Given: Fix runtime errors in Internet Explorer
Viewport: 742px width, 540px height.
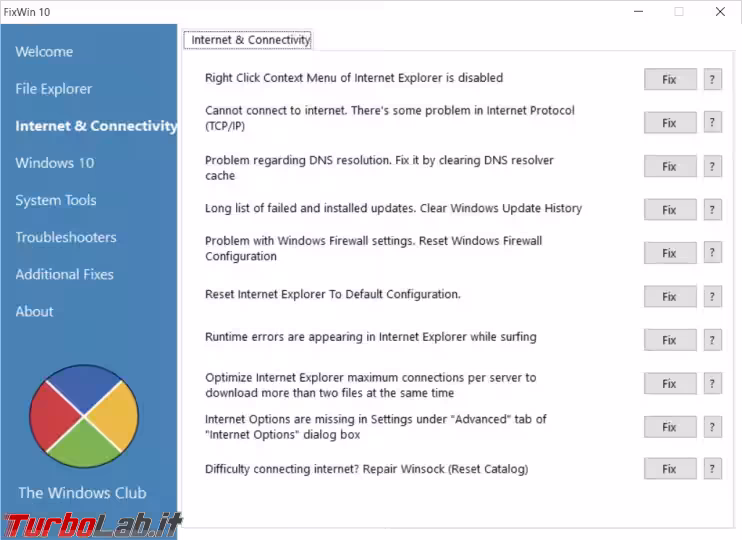Looking at the screenshot, I should click(670, 340).
